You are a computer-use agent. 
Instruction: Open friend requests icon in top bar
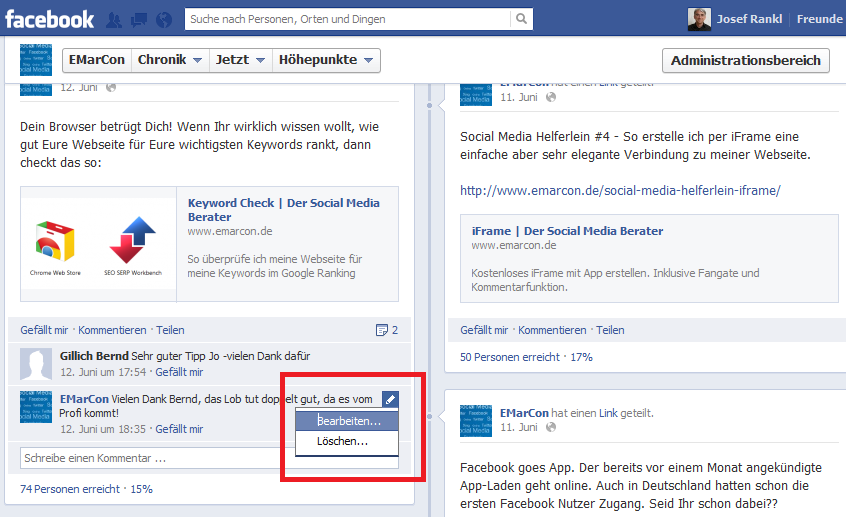[114, 20]
